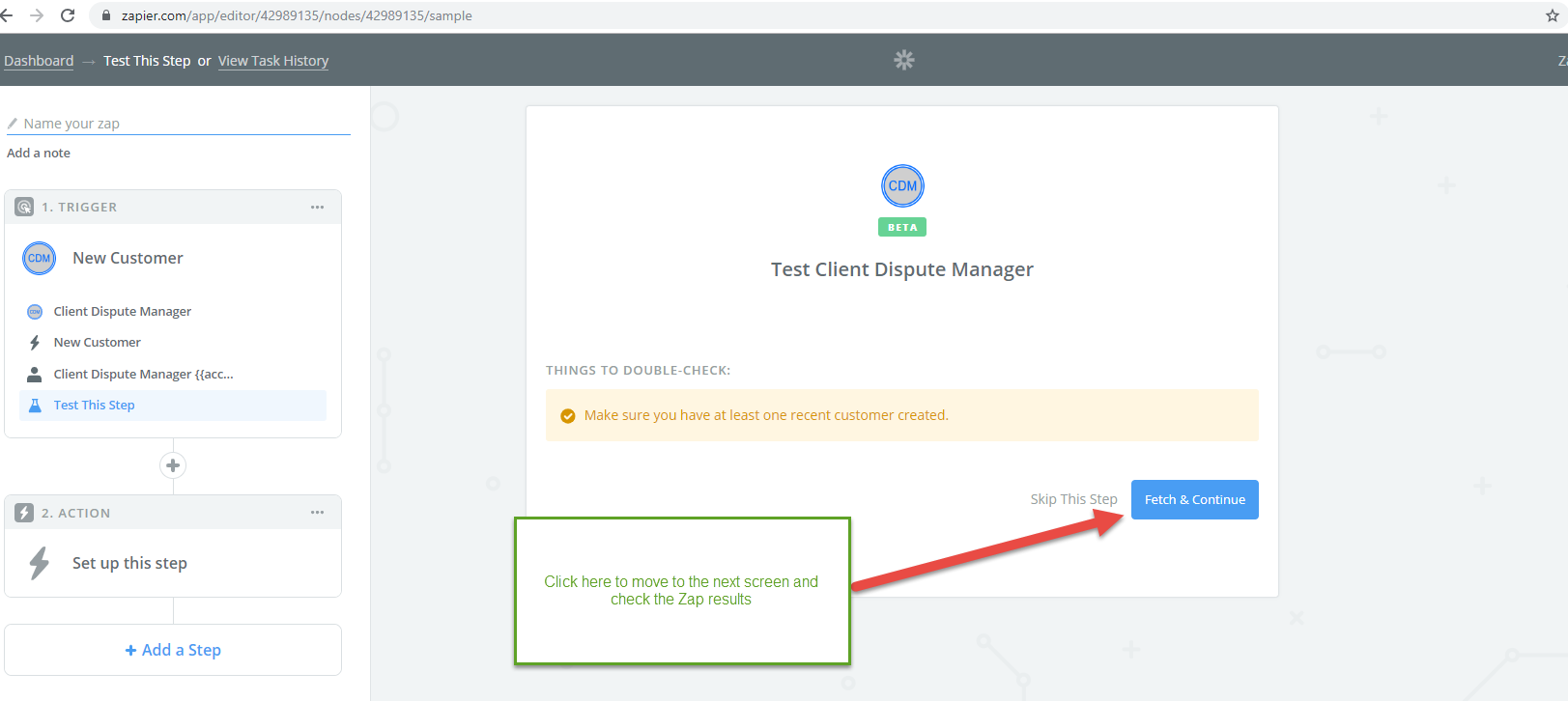Go to Dashboard link
Screen dimensions: 1568x701
[39, 61]
